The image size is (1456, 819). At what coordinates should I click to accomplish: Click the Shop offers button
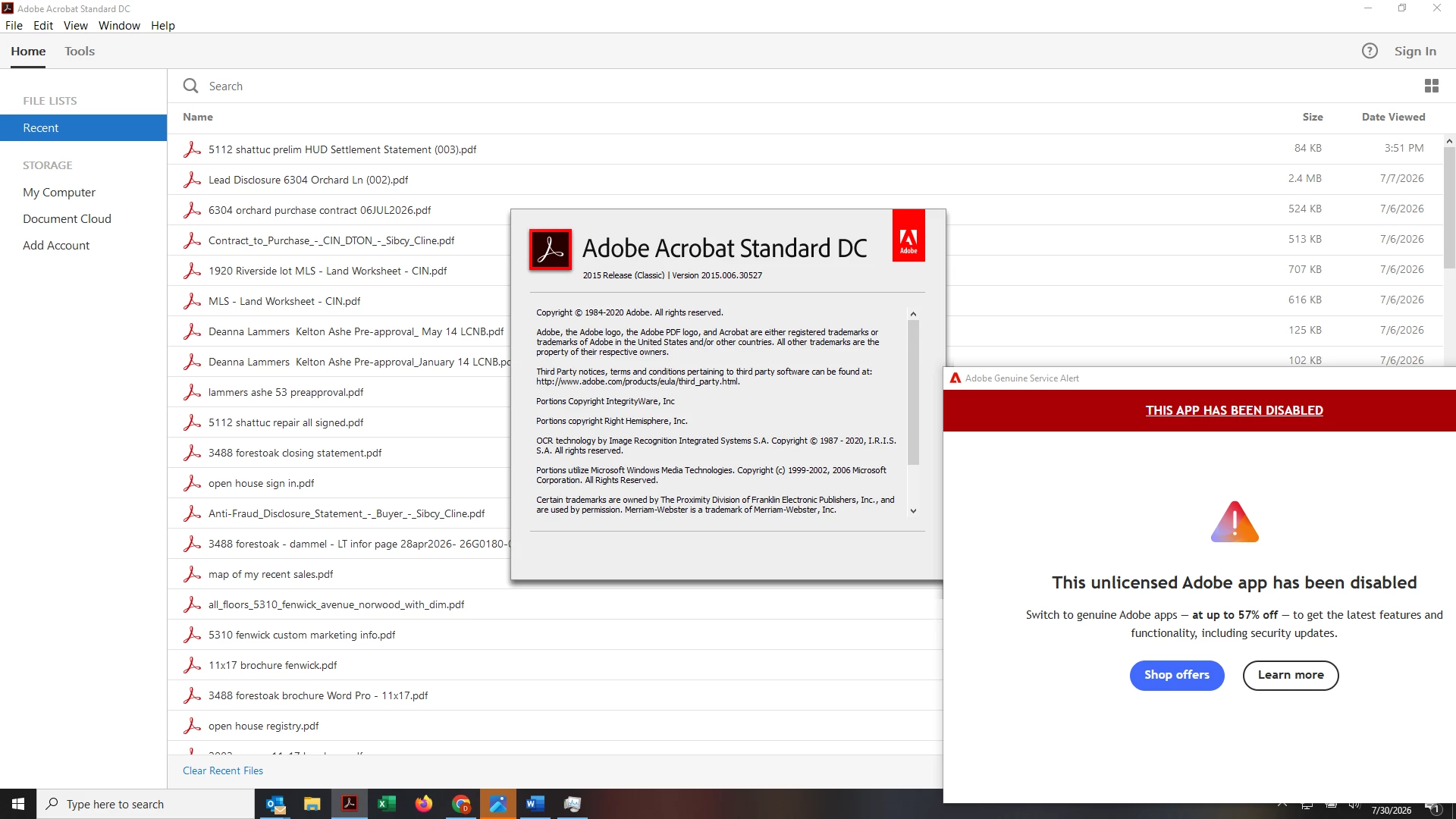[x=1177, y=675]
